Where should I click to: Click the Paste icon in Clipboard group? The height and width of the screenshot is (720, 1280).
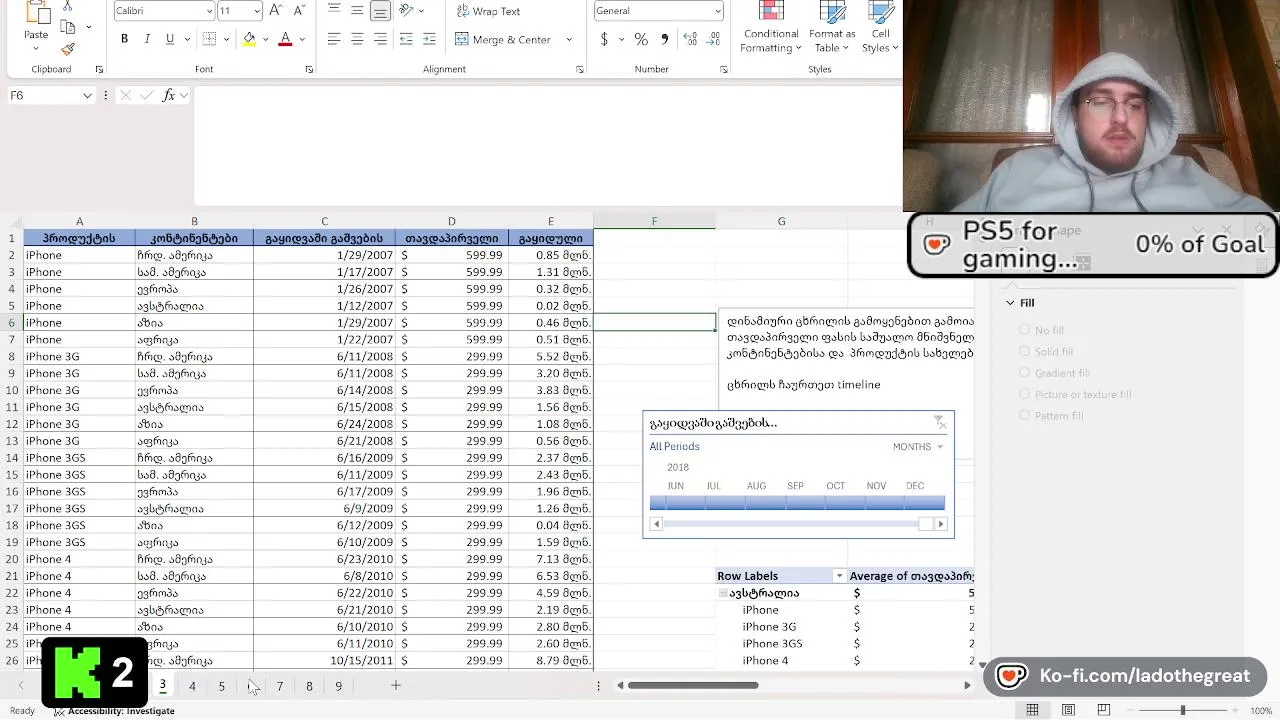coord(36,14)
